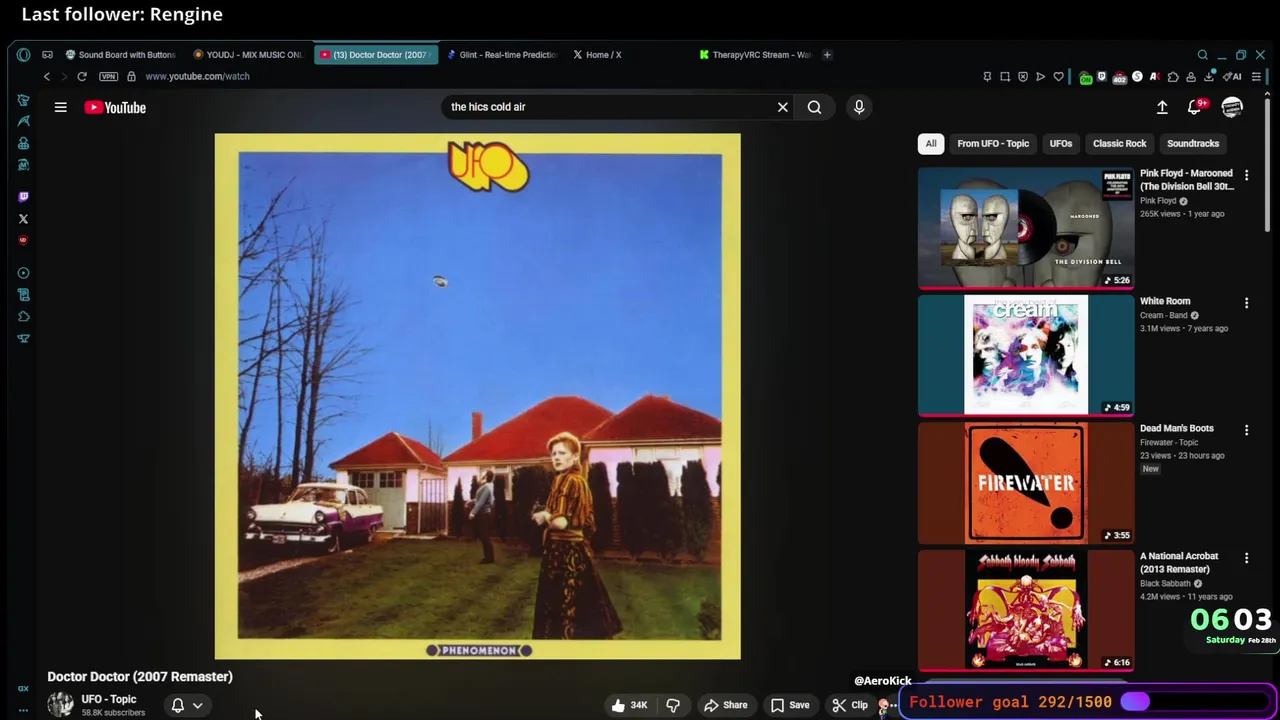Open the browser easy setup menu icon
Screen dimensions: 1280x720
coord(1257,76)
